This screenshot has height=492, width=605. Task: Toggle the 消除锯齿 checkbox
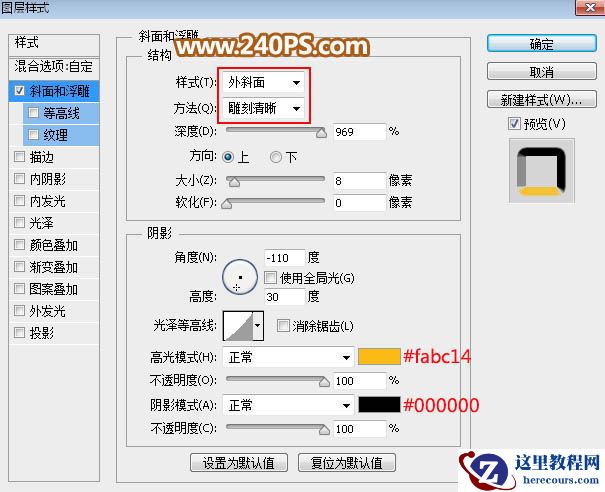coord(283,325)
